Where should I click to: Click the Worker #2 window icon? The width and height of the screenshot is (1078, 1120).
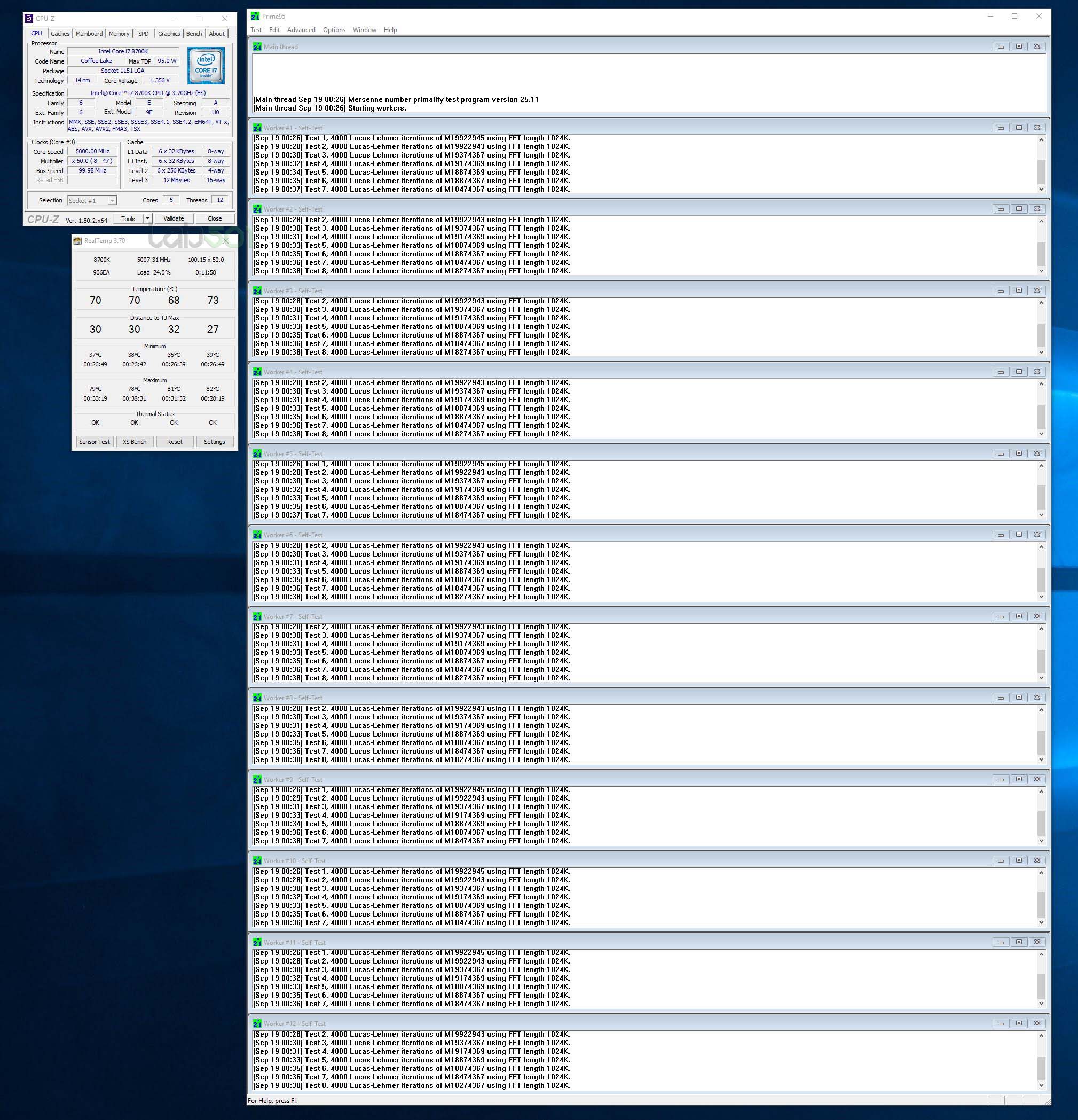[257, 209]
